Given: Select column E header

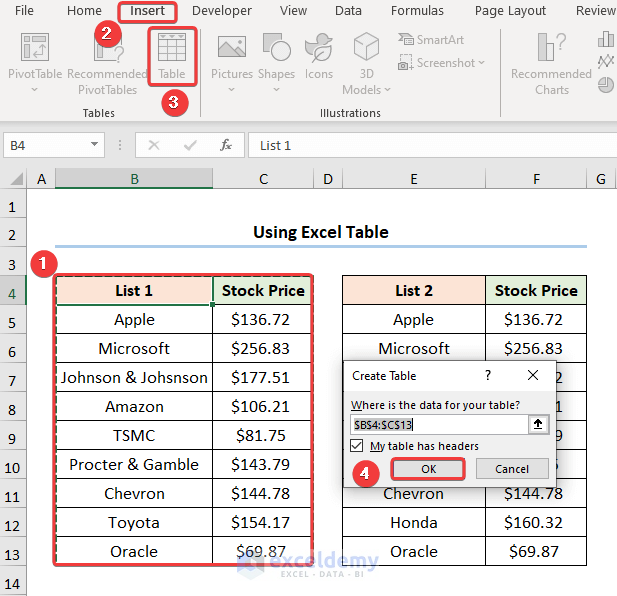Looking at the screenshot, I should pos(414,179).
